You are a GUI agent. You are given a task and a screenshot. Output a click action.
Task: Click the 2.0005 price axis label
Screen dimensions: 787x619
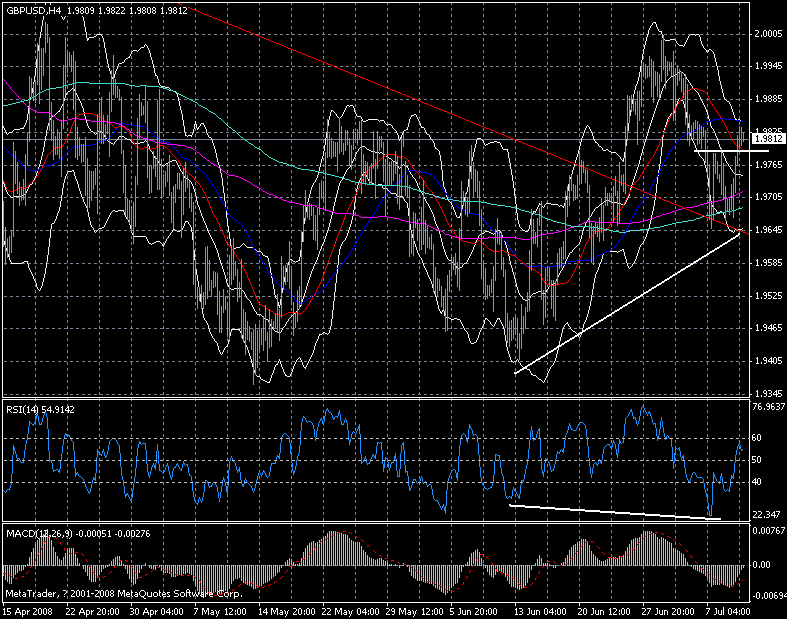[x=768, y=34]
